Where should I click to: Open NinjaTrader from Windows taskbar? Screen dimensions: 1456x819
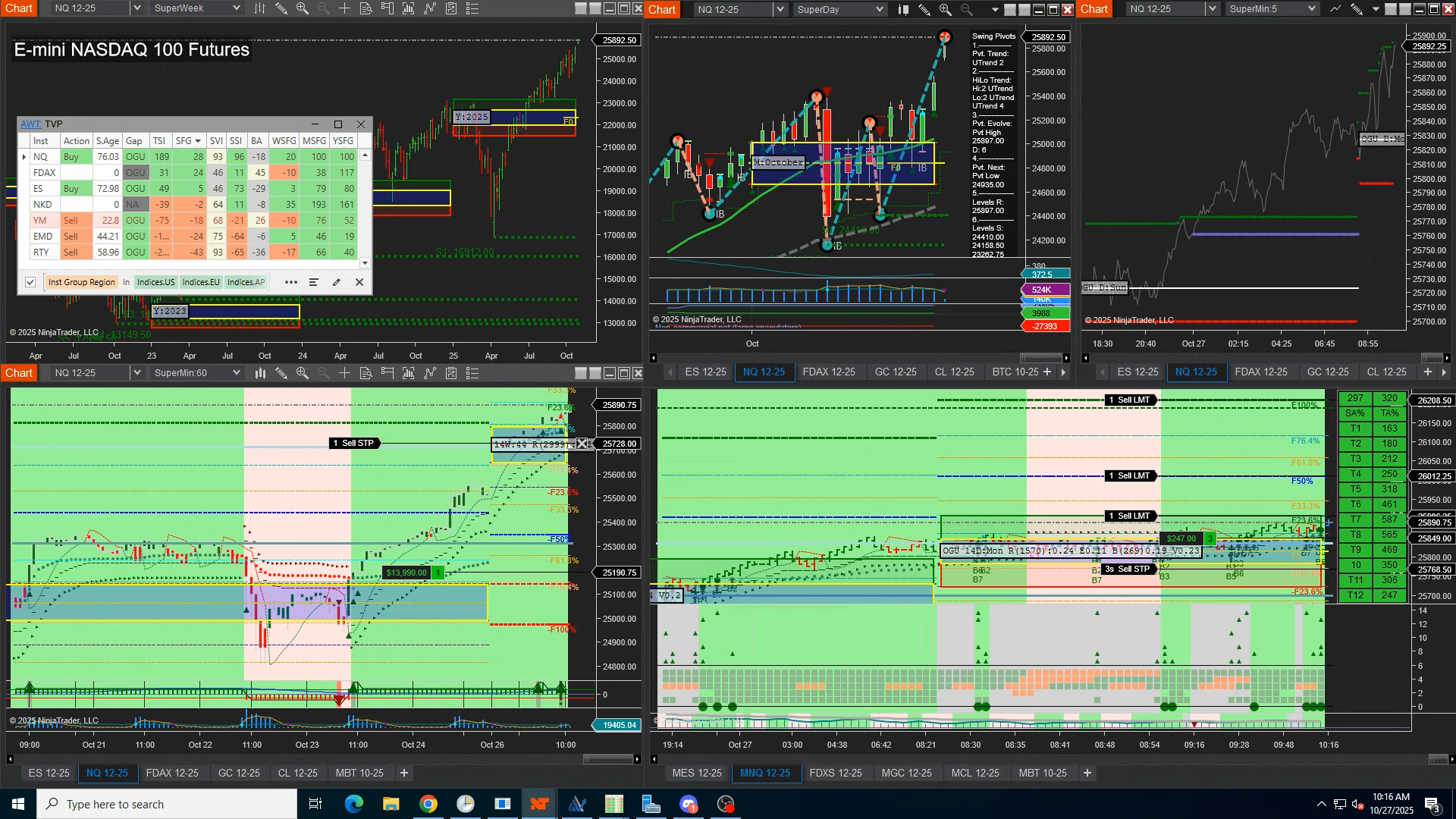[x=539, y=804]
